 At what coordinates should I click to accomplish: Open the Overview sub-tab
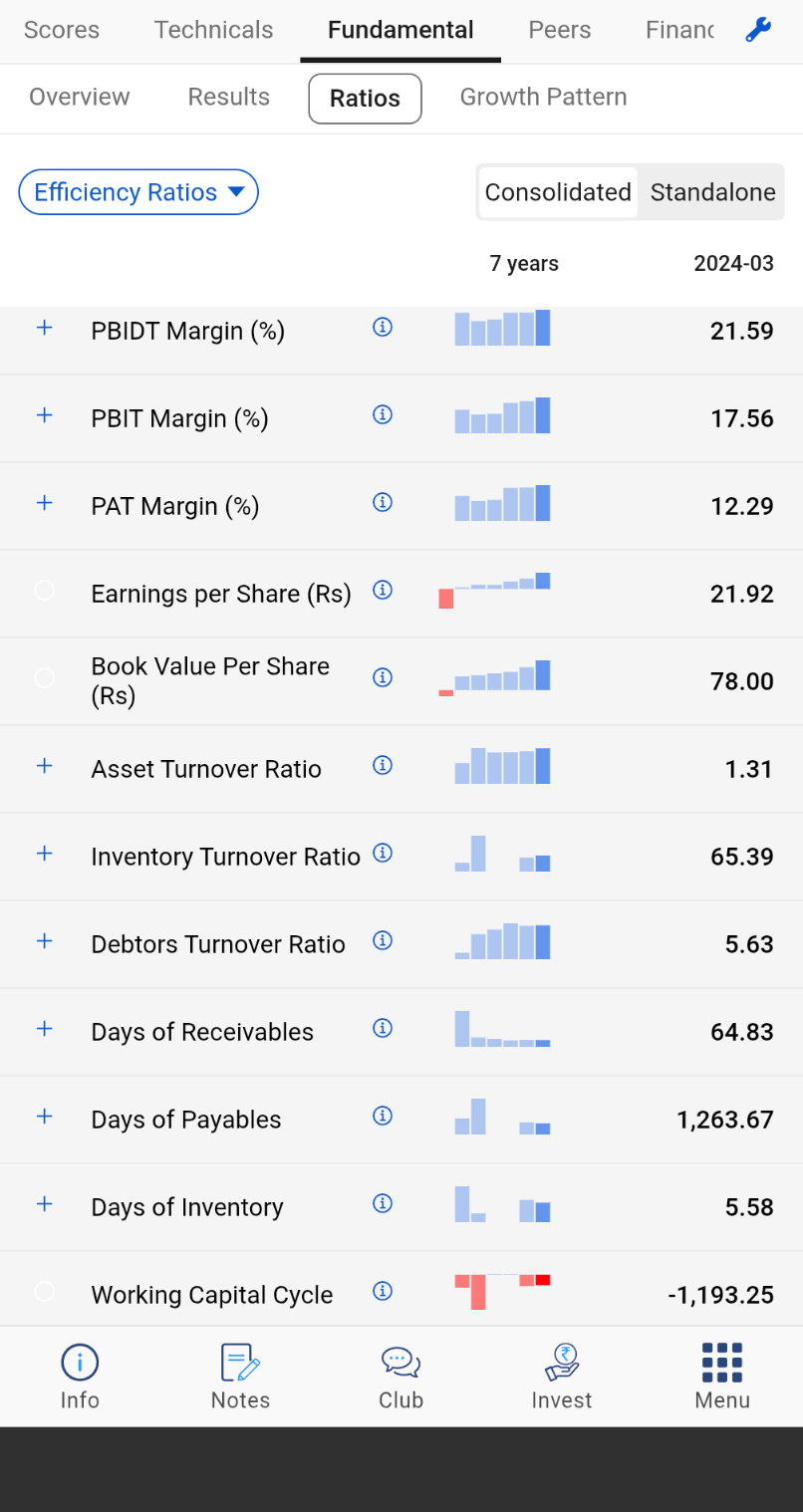point(80,98)
